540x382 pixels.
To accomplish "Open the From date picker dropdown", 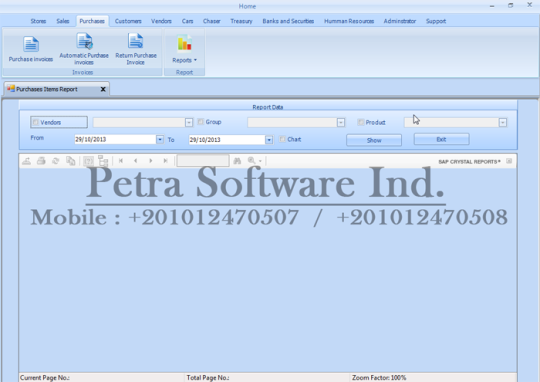I will pyautogui.click(x=160, y=140).
